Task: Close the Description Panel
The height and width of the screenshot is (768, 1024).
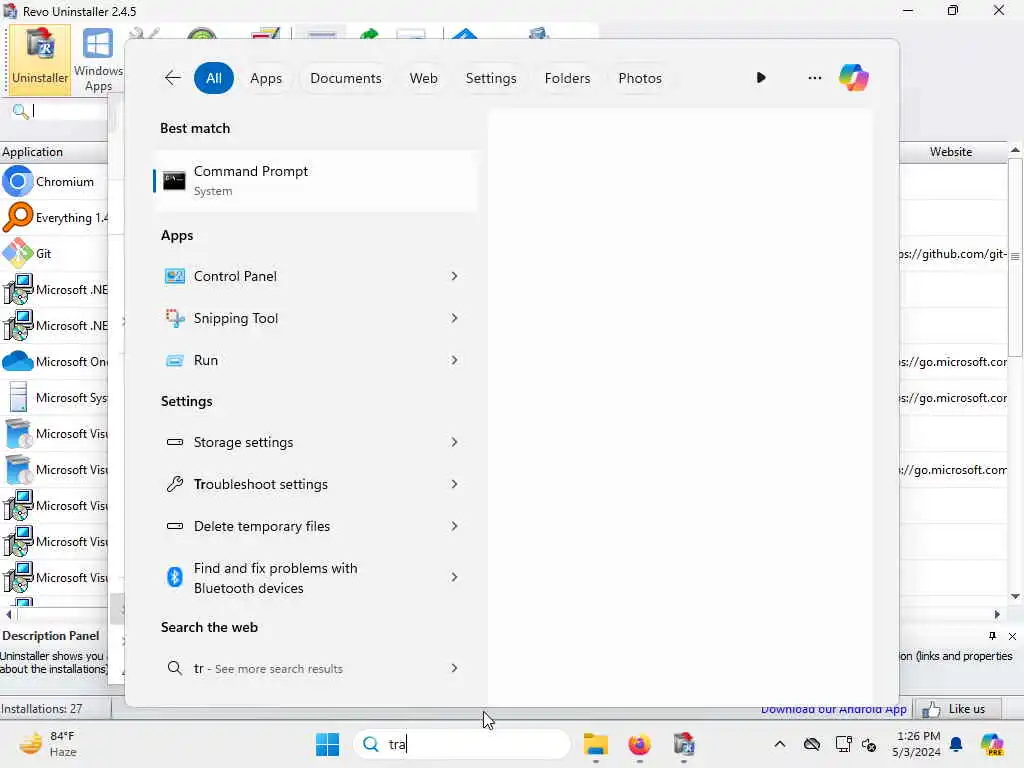Action: tap(1012, 636)
